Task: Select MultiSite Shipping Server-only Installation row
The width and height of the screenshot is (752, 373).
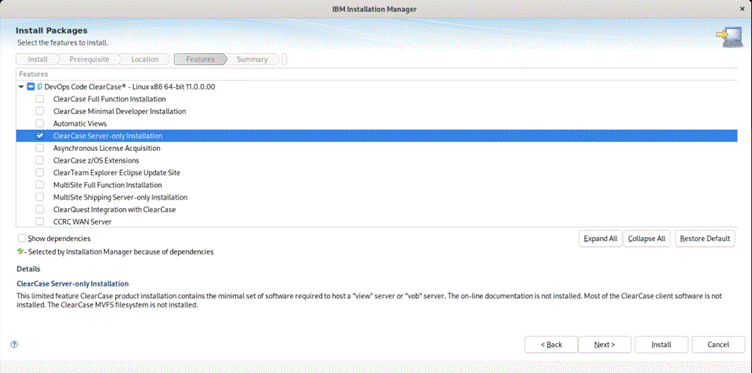Action: click(x=376, y=197)
